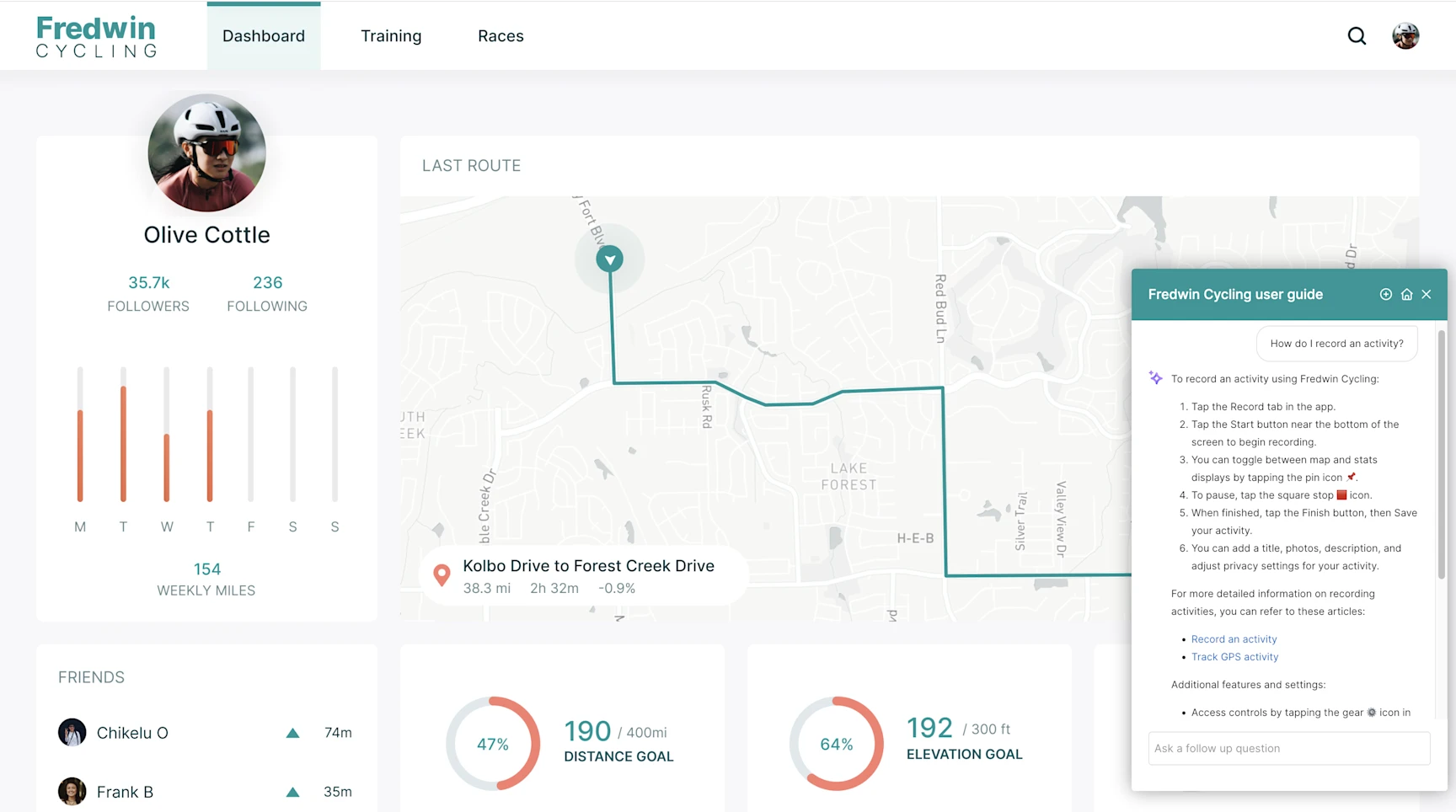Open the search magnifier icon
The image size is (1456, 812).
(x=1357, y=36)
